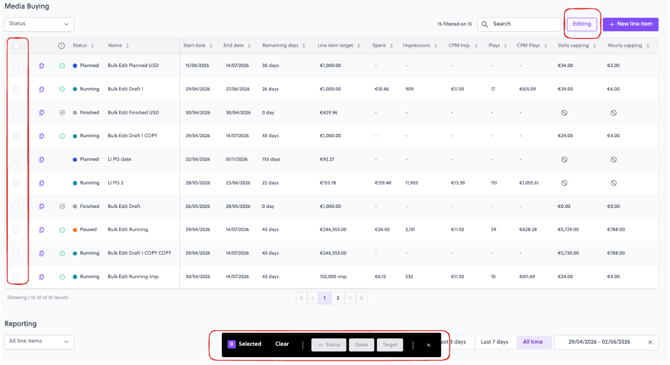The width and height of the screenshot is (670, 365).
Task: Go to the last page of results
Action: (x=361, y=298)
